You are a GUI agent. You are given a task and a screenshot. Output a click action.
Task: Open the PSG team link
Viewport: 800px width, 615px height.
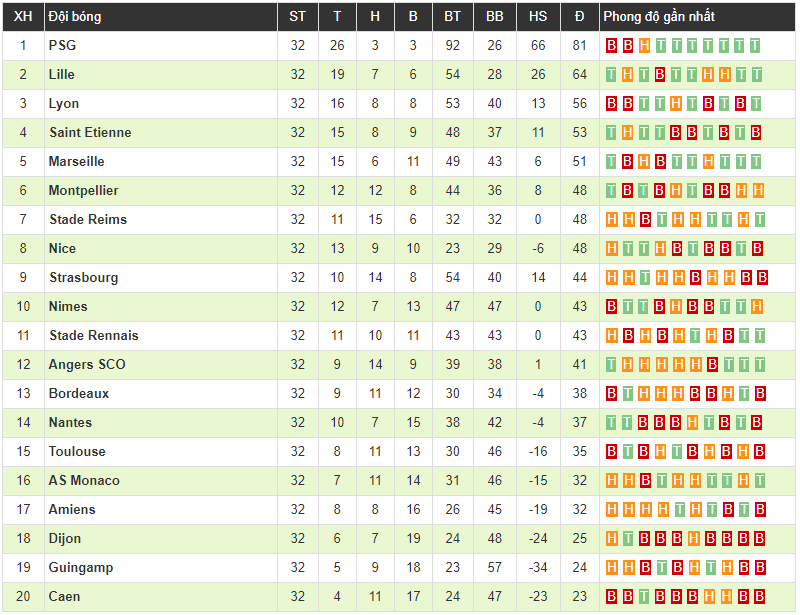(62, 45)
